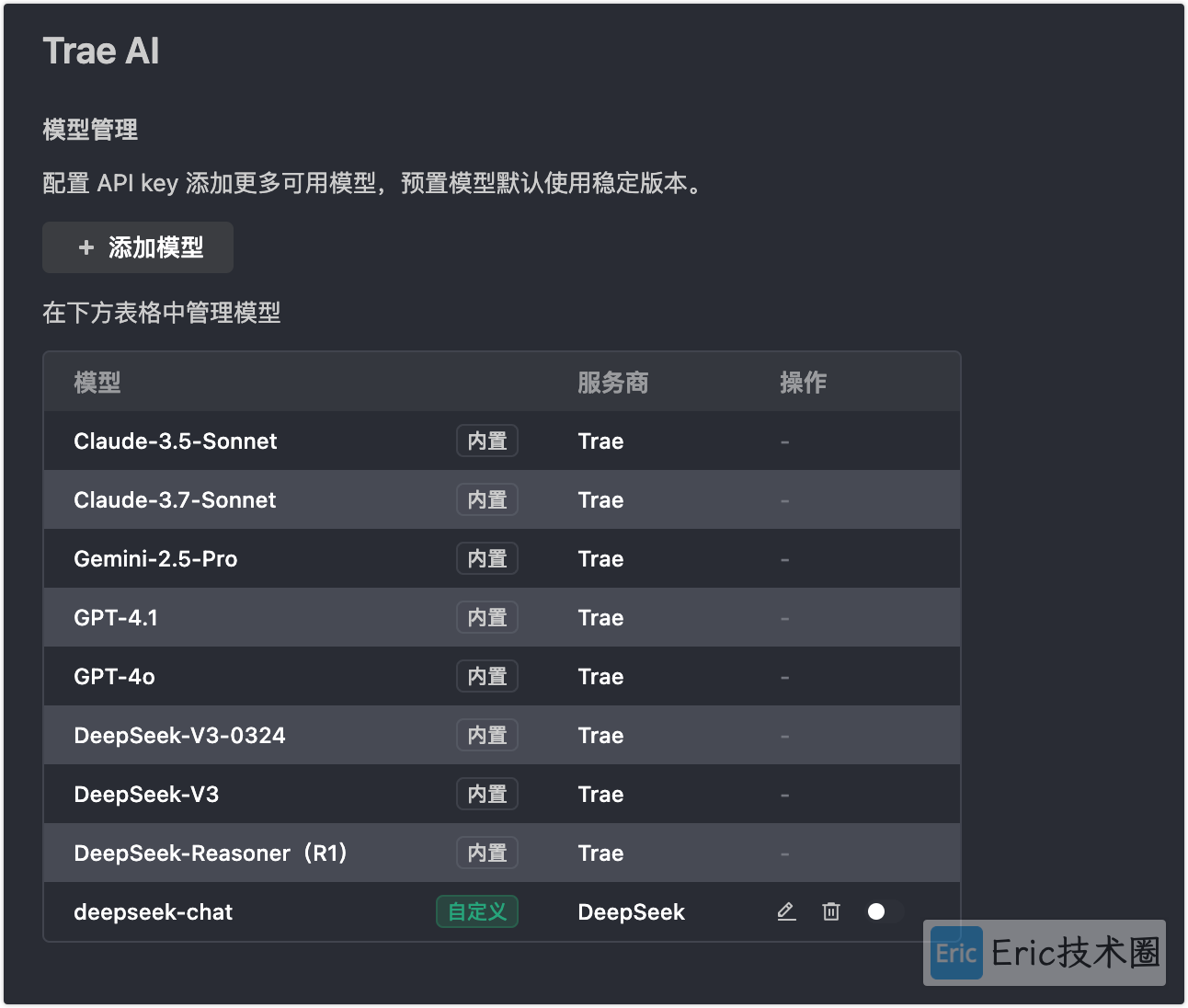Click the 内置 tag on Claude-3.5-Sonnet row

pos(487,441)
